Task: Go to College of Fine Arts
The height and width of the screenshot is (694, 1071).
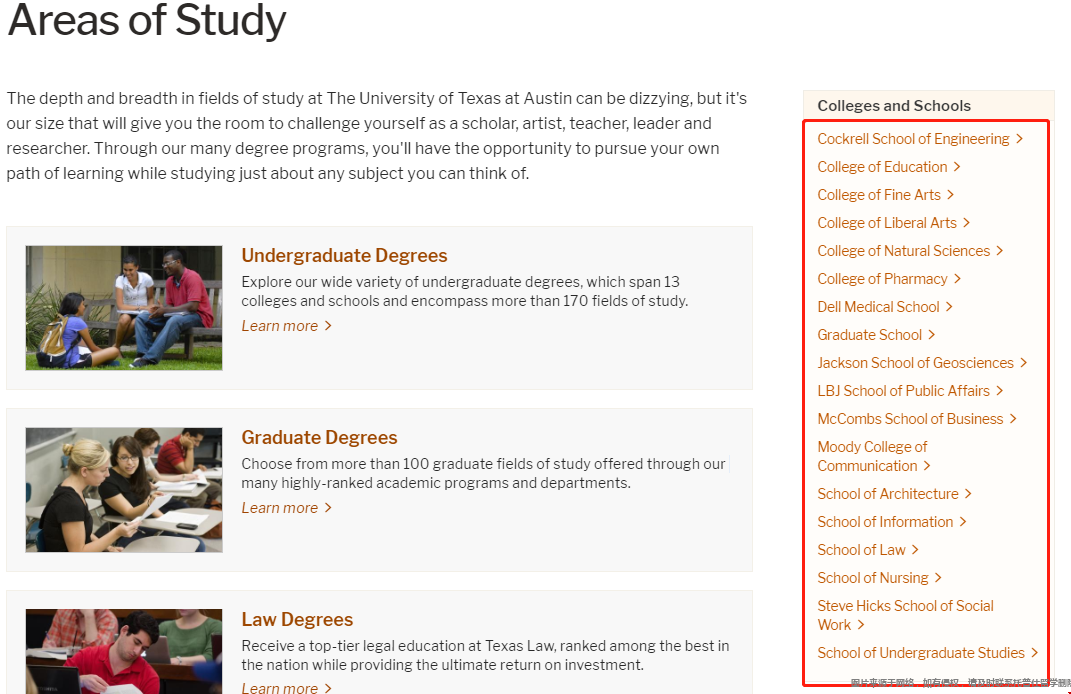Action: (x=885, y=195)
